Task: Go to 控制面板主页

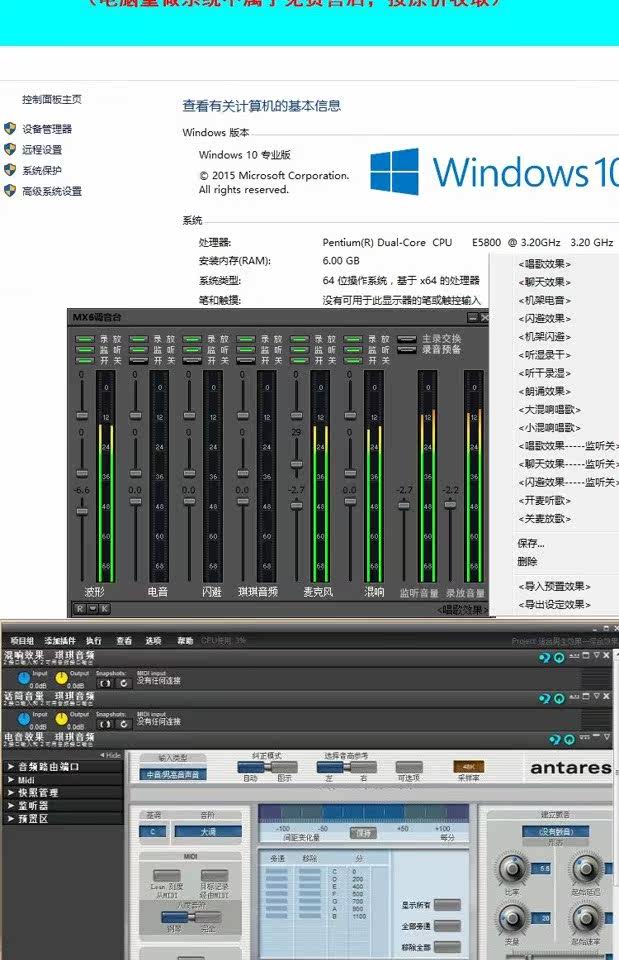Action: pyautogui.click(x=52, y=99)
